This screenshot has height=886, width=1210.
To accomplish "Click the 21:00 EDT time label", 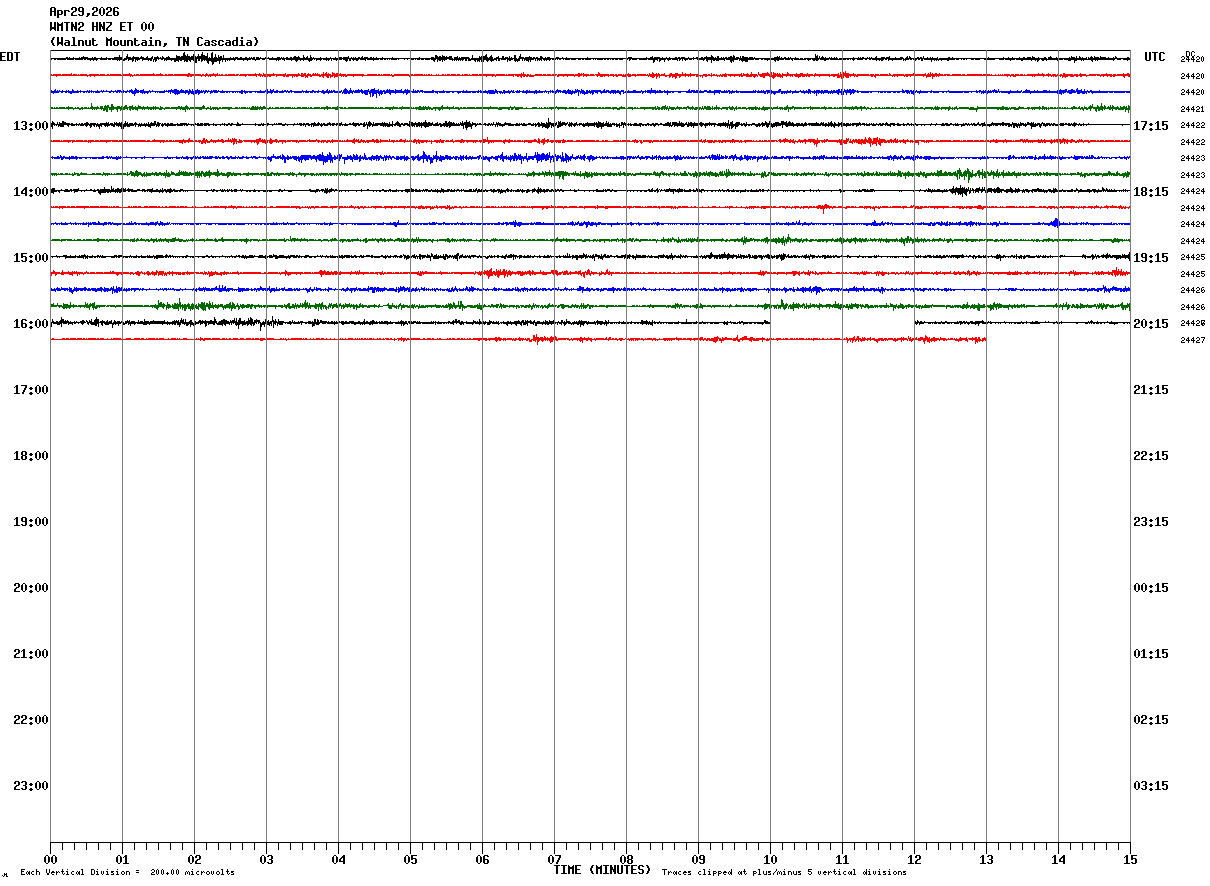I will click(x=31, y=654).
